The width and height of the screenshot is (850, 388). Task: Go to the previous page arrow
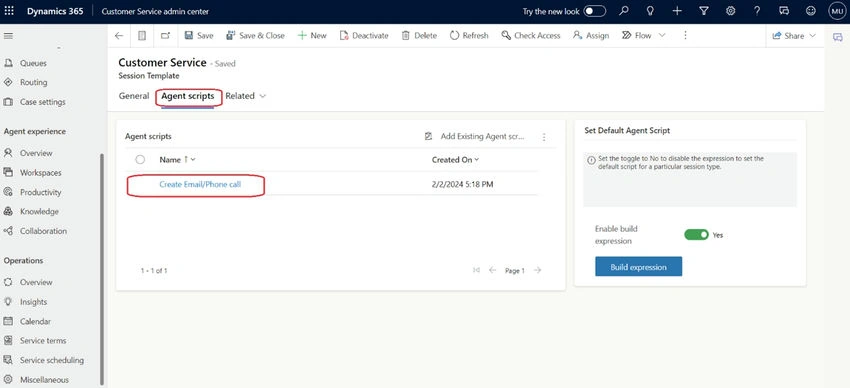[493, 270]
